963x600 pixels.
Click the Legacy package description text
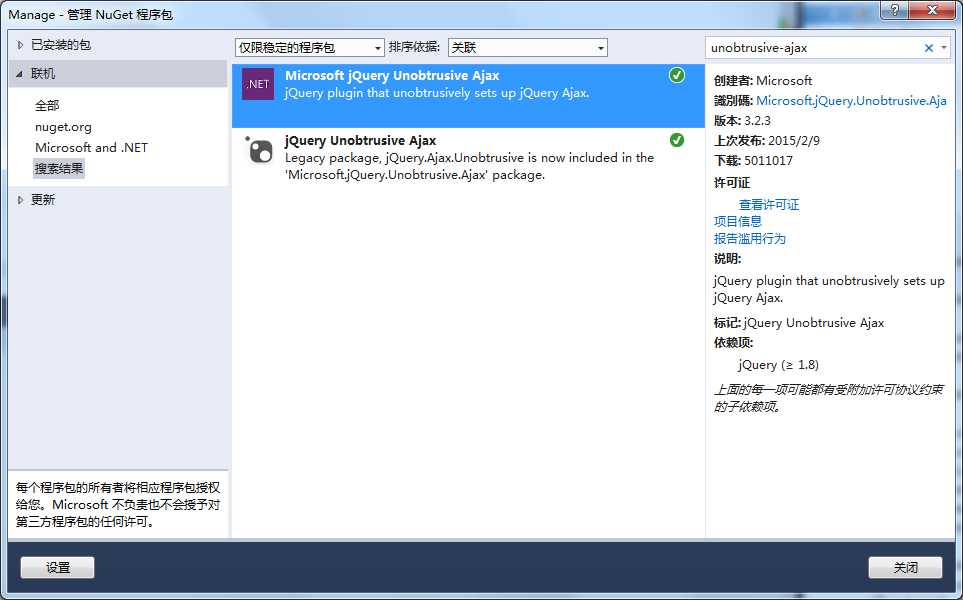(x=469, y=166)
